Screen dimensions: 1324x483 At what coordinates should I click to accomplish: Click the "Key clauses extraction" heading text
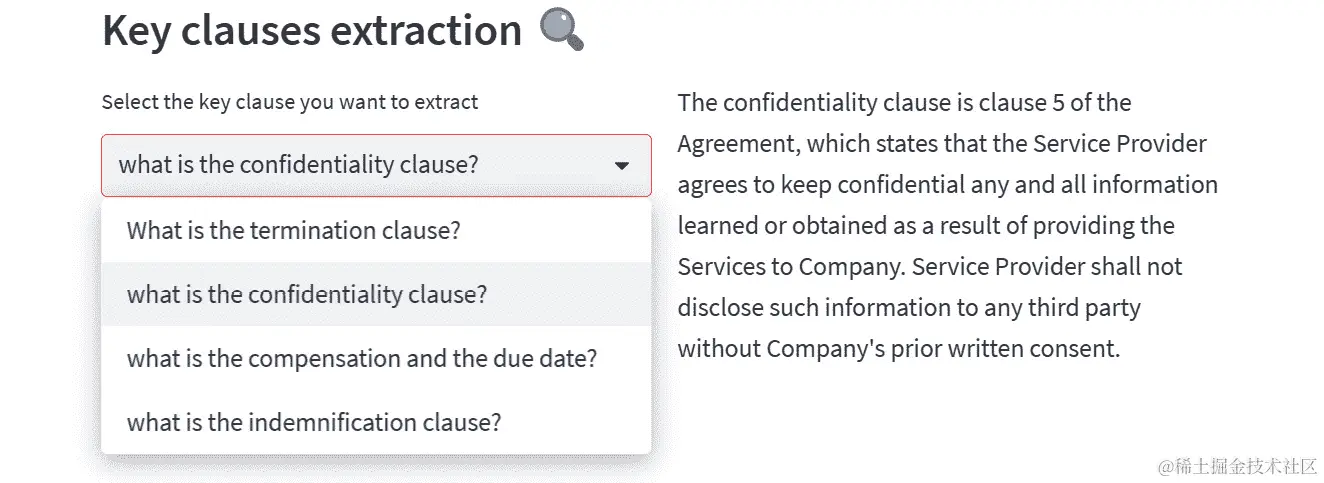[x=312, y=30]
